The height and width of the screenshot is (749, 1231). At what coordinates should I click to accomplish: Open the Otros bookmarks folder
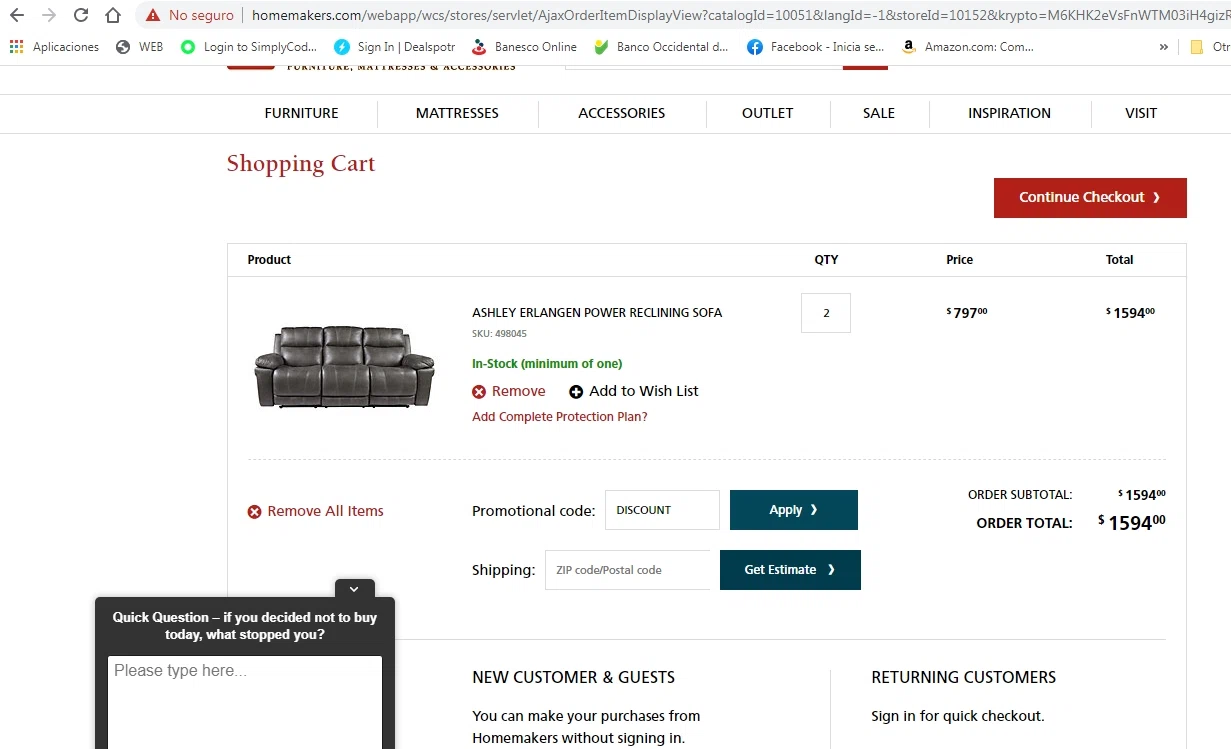[1209, 47]
